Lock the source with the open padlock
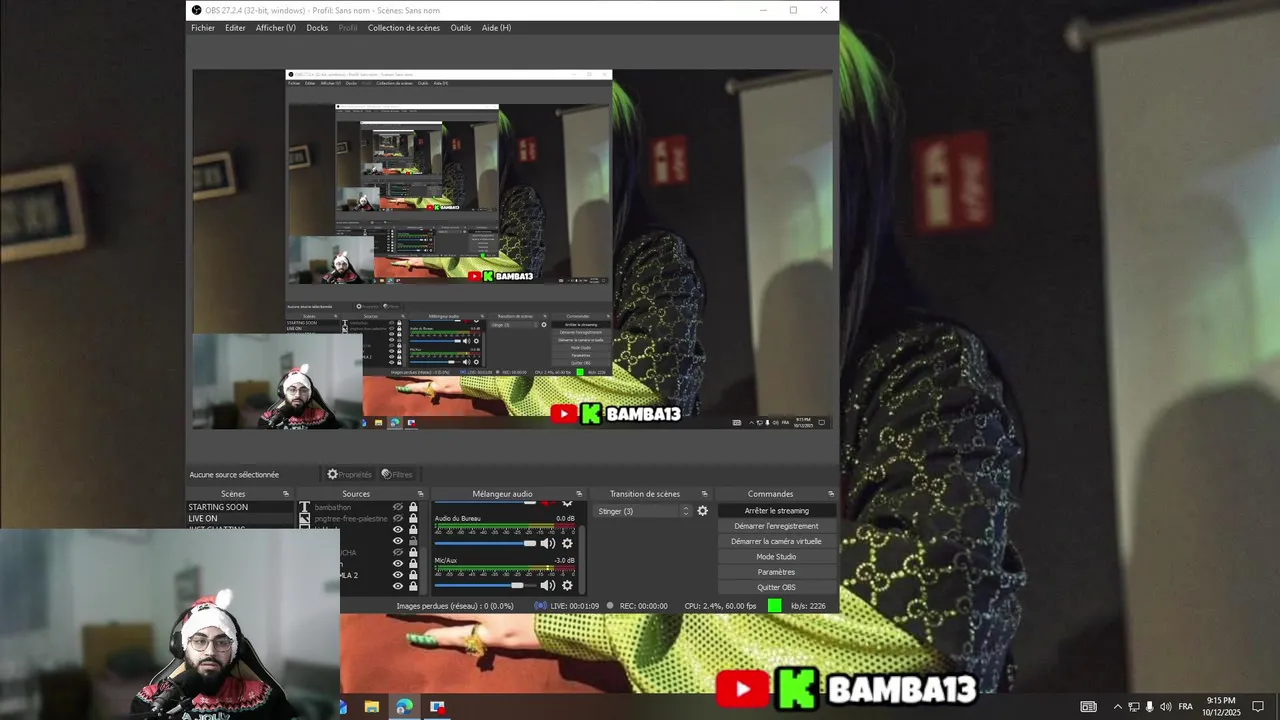 [x=413, y=541]
